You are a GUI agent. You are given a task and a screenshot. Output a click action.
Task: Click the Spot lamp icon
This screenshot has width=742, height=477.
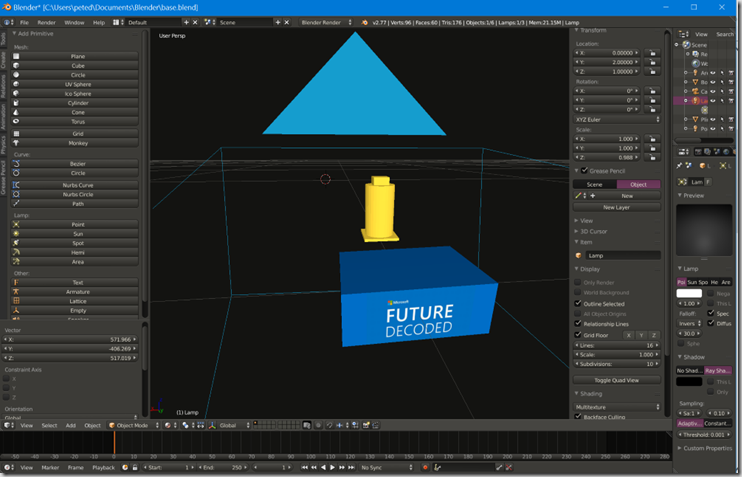pos(16,243)
